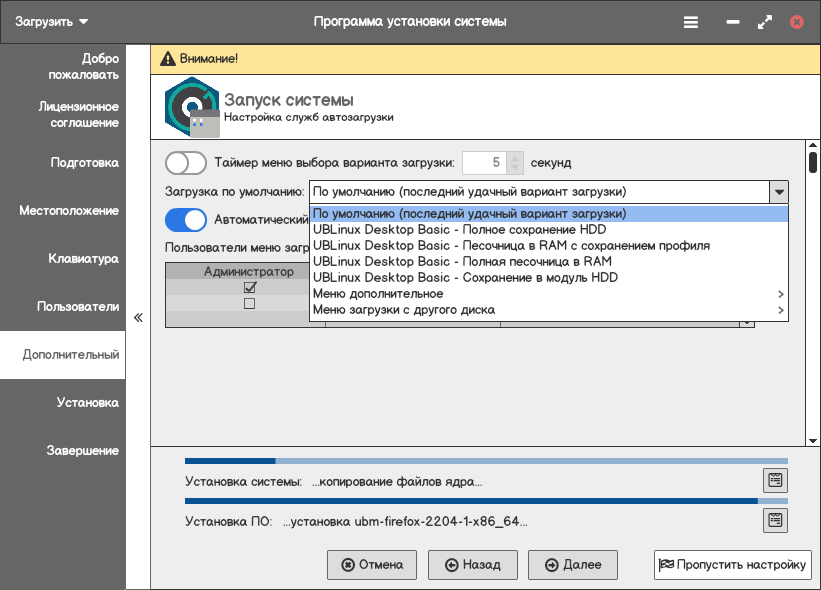Check the empty Администратор checkbox
Screen dimensions: 821x590
[250, 304]
